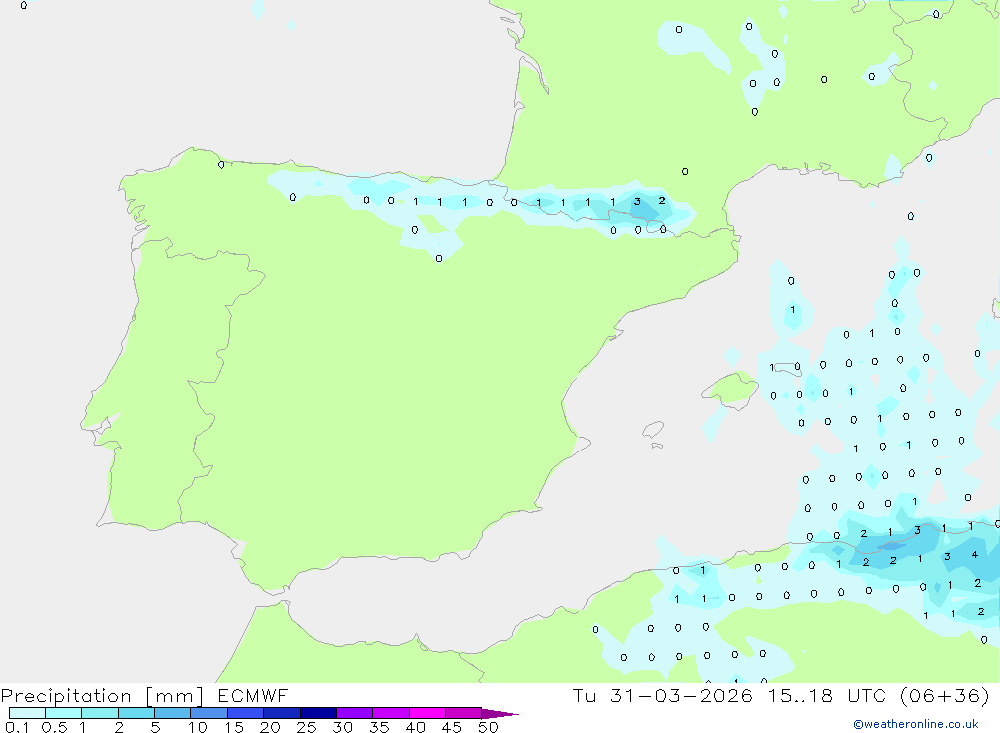Image resolution: width=1000 pixels, height=733 pixels.
Task: Click the 2–5 mm legend color swatch
Action: (x=136, y=713)
